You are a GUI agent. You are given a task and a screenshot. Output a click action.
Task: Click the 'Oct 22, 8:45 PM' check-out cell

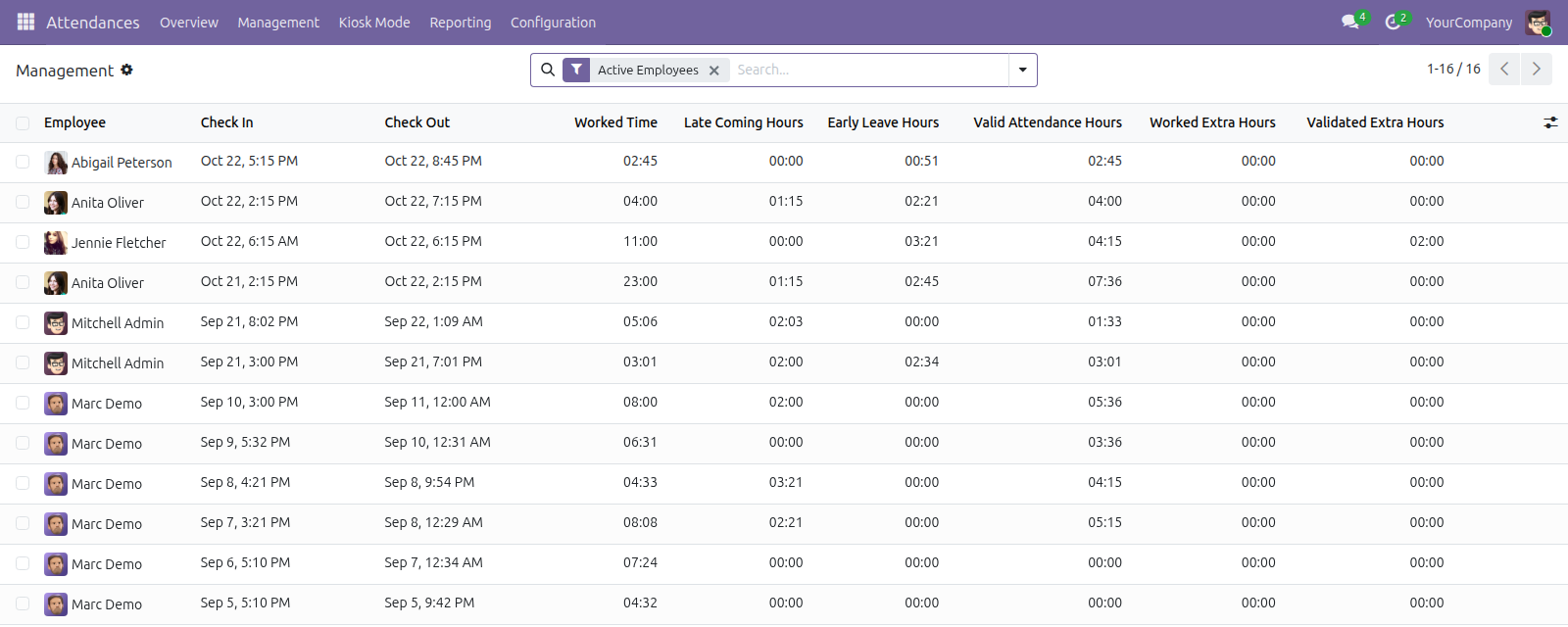pyautogui.click(x=433, y=161)
